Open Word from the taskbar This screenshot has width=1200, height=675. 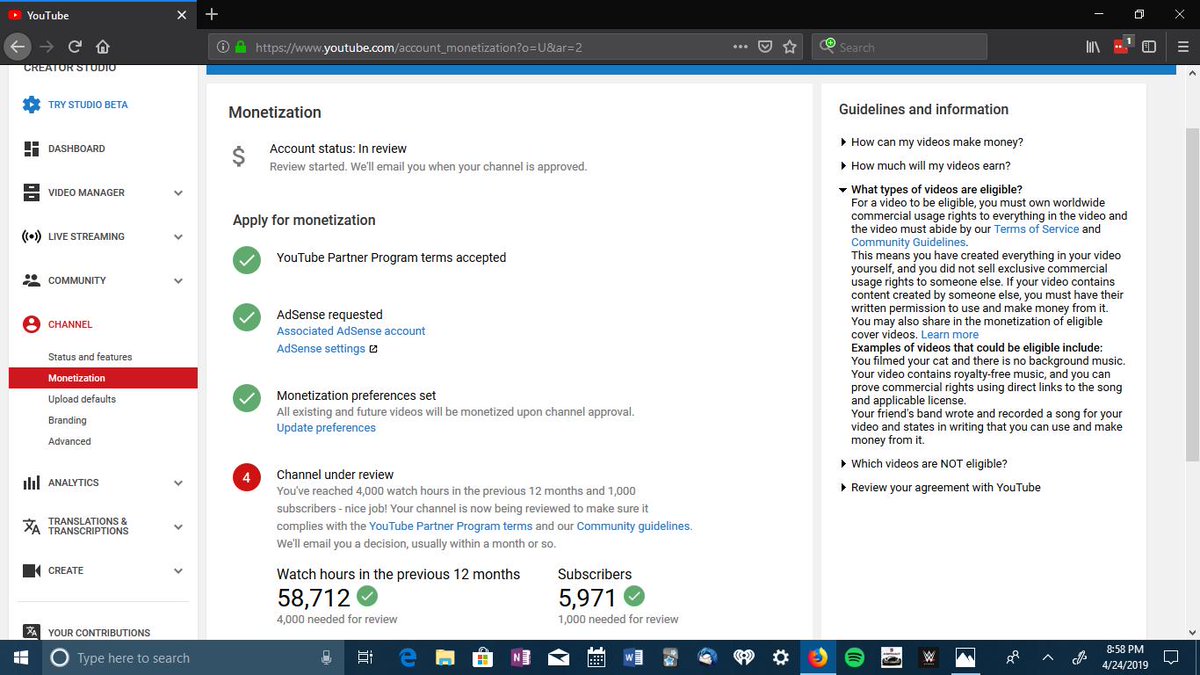(632, 657)
